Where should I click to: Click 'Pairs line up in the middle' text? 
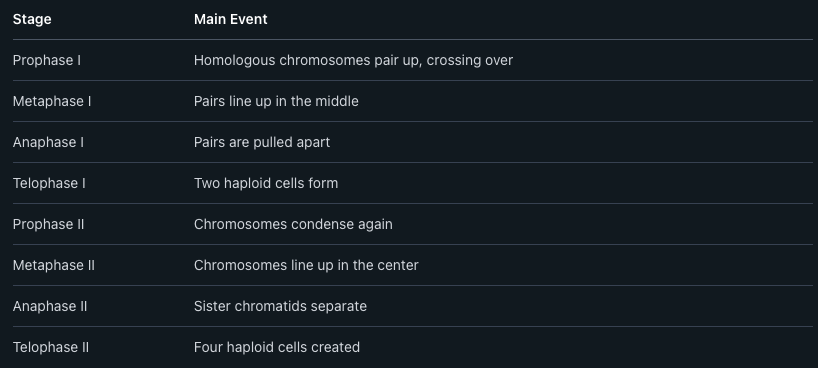point(276,101)
